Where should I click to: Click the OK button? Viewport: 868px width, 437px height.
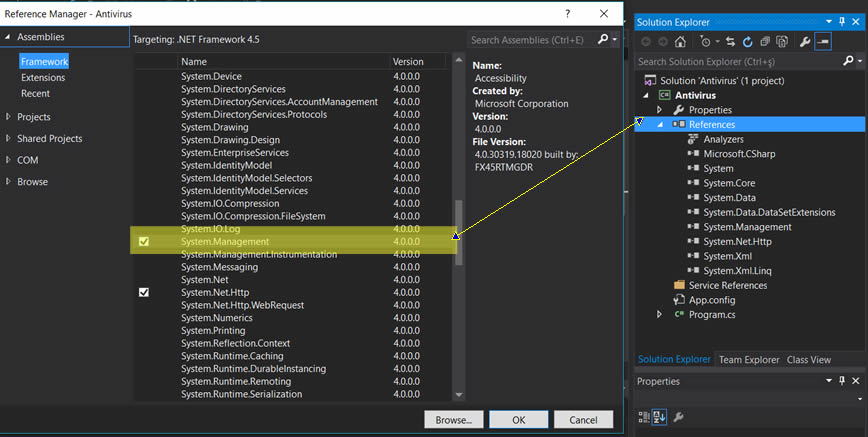pyautogui.click(x=518, y=420)
